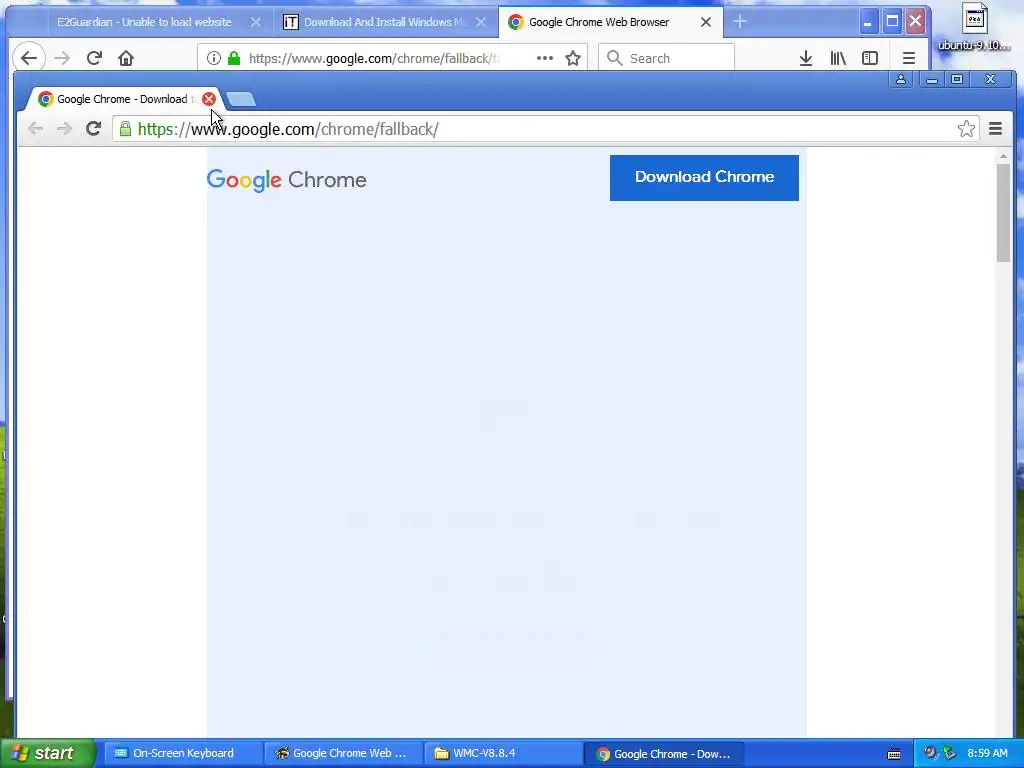Screen dimensions: 1024x768
Task: Click Chrome address bar URL
Action: tap(288, 129)
